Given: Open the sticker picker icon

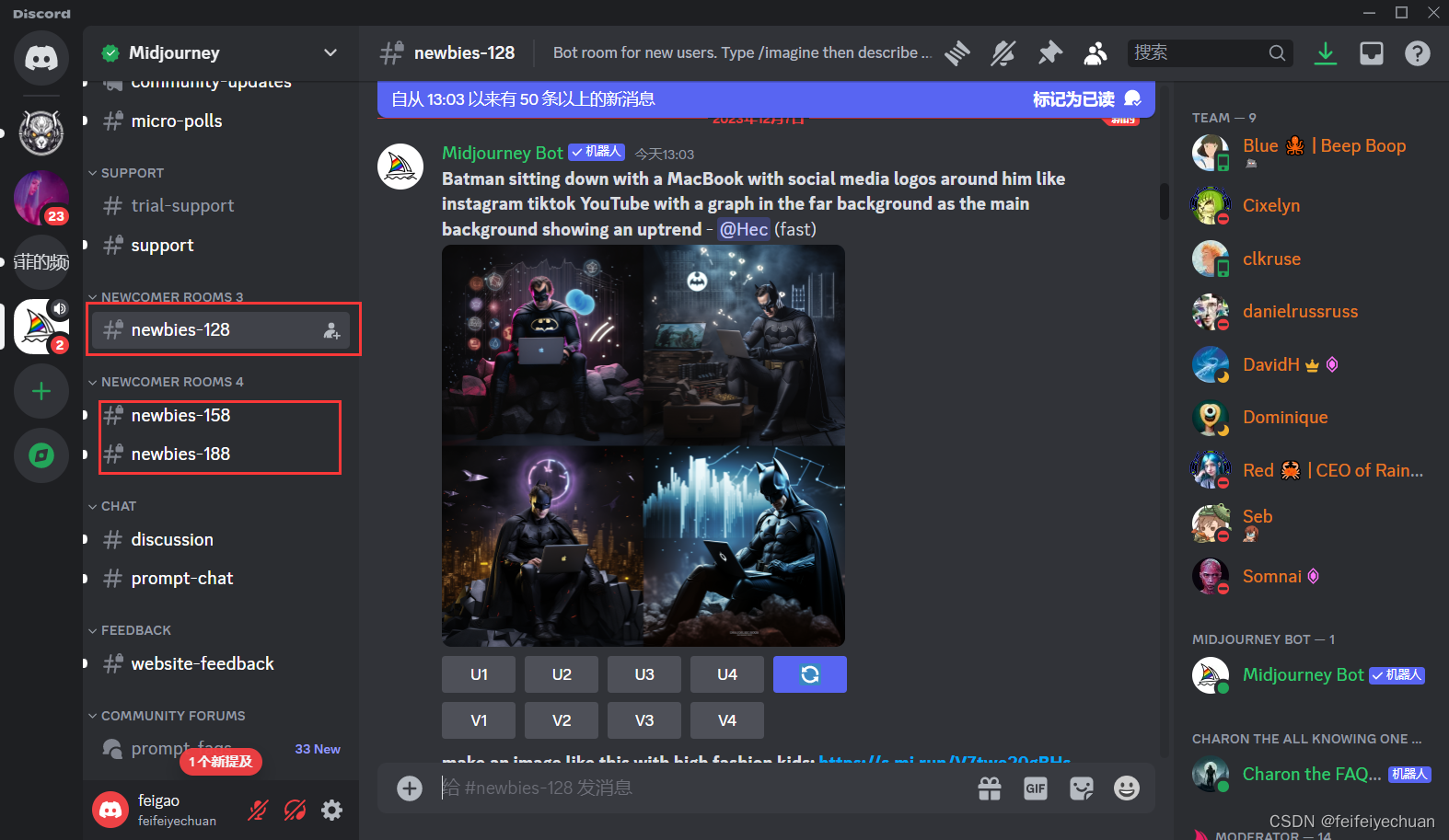Looking at the screenshot, I should point(1082,788).
